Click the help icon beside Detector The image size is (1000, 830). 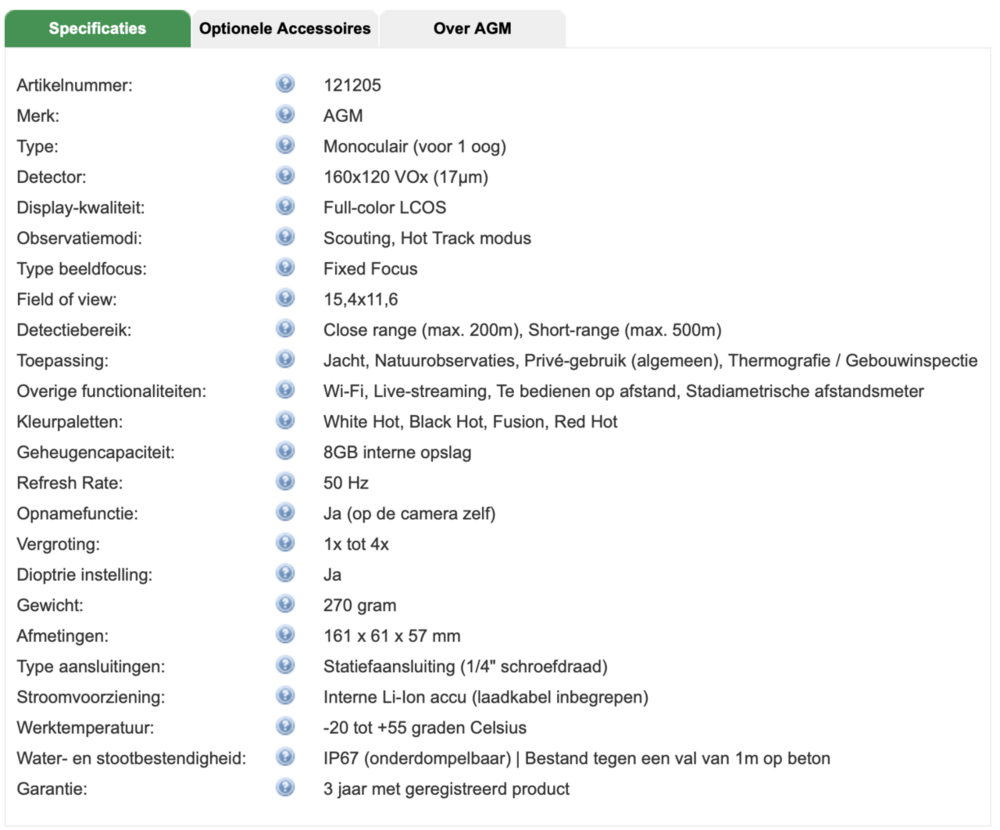pyautogui.click(x=285, y=176)
